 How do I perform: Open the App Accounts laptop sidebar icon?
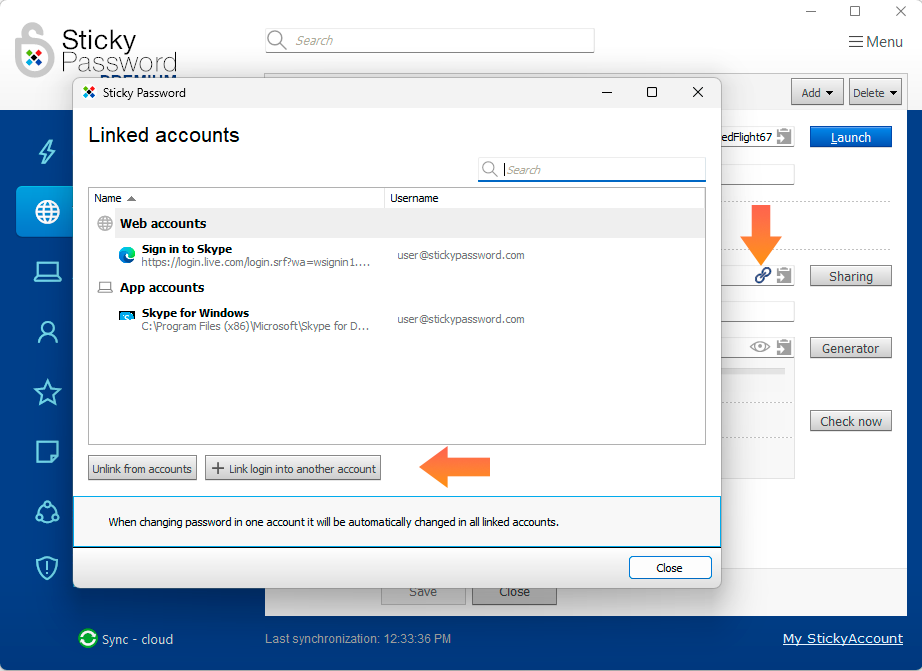click(x=47, y=272)
